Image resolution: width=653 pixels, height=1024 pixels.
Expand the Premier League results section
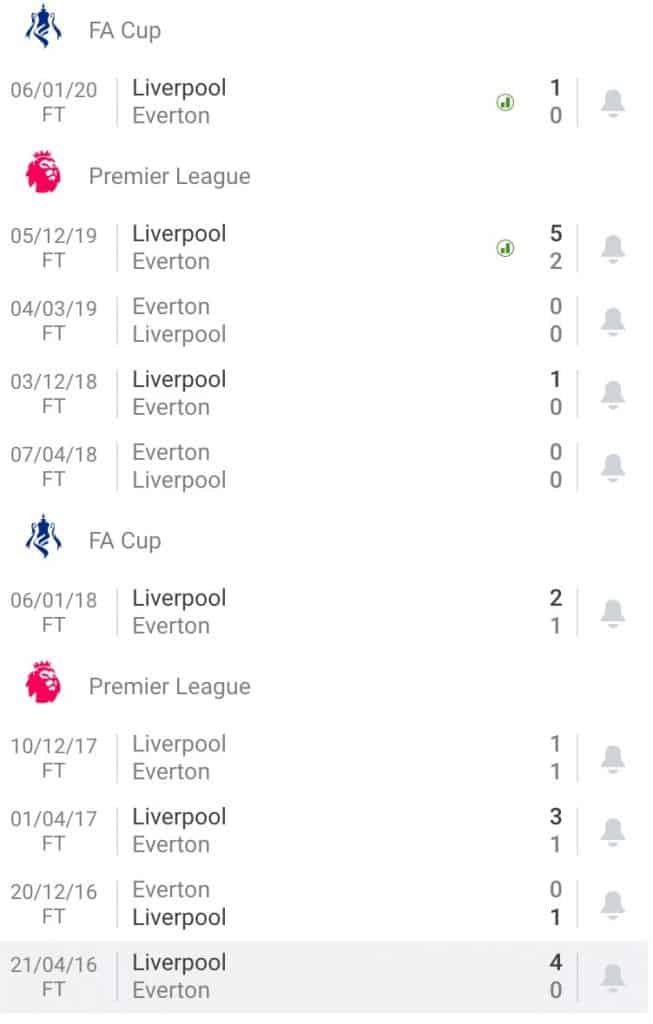point(169,176)
